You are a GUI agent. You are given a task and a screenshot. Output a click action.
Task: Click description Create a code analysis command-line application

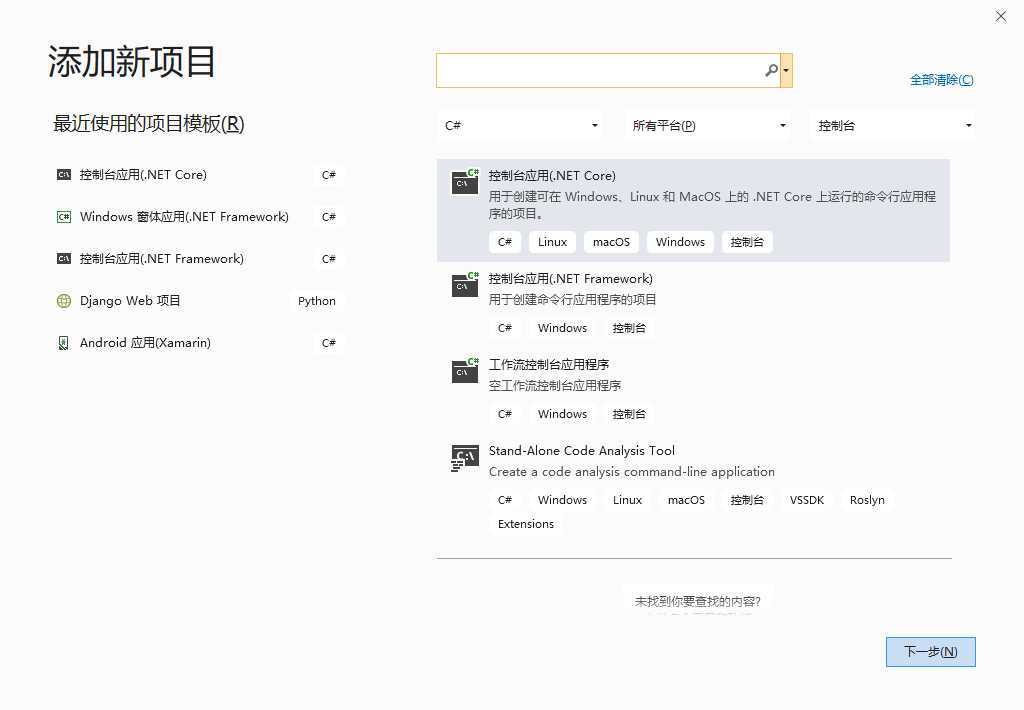pos(632,472)
